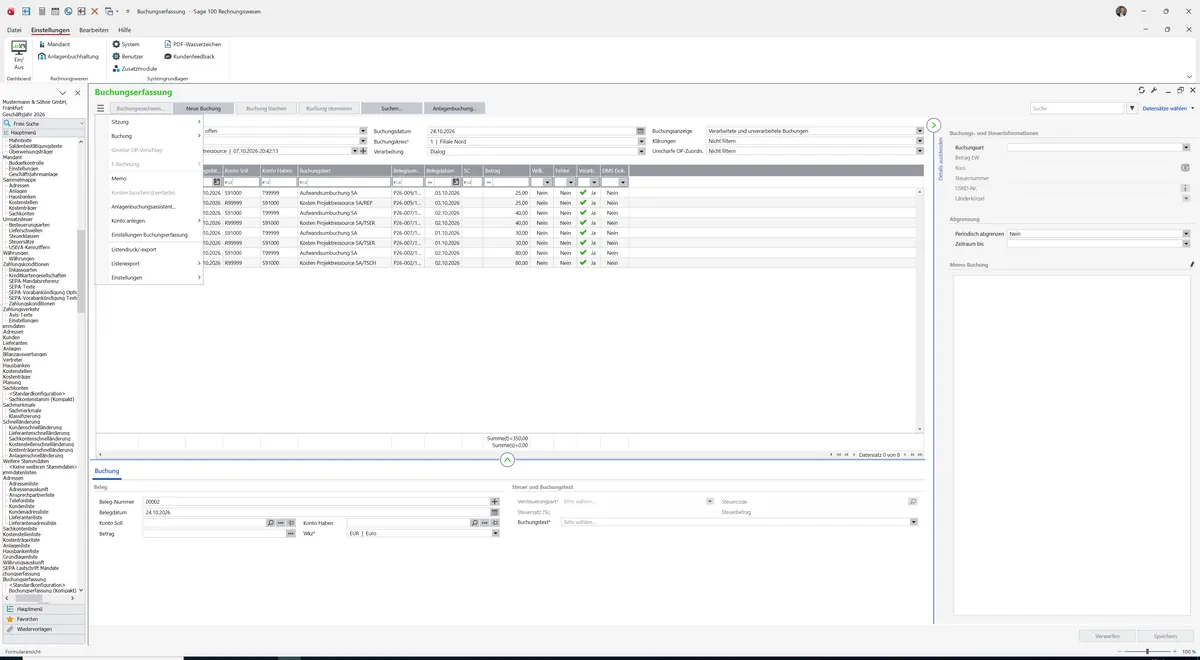
Task: Click the user profile avatar in title bar
Action: tap(1121, 11)
